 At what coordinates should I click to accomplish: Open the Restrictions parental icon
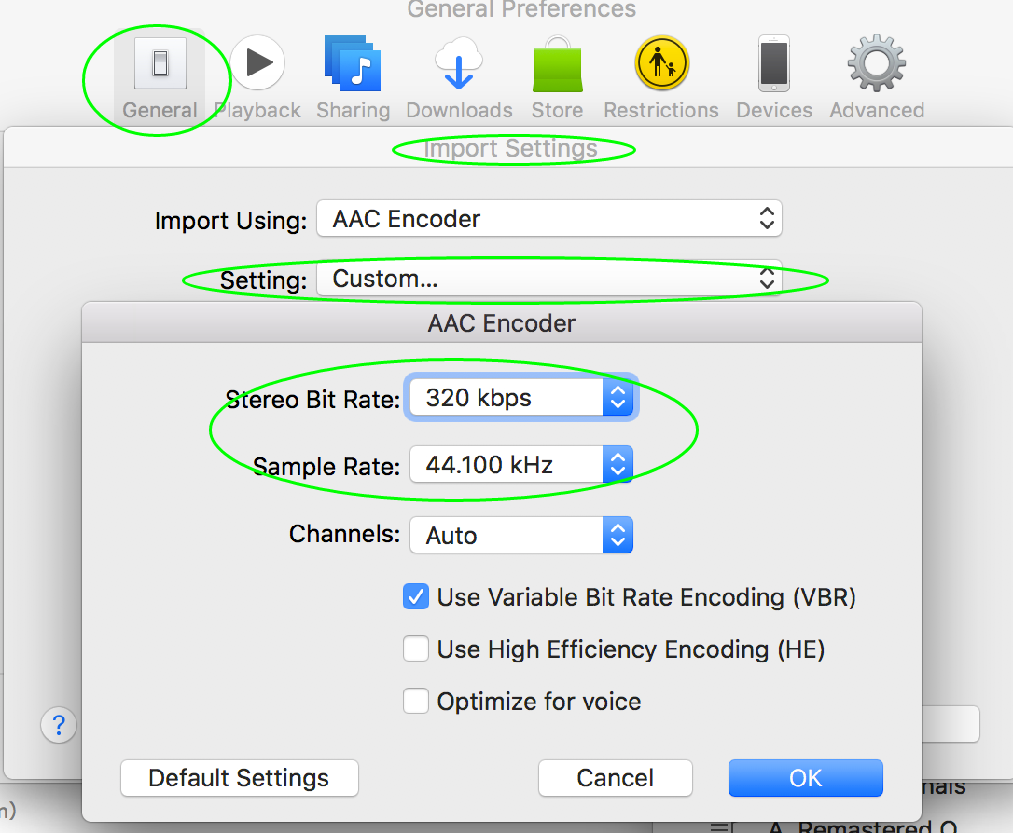[660, 65]
